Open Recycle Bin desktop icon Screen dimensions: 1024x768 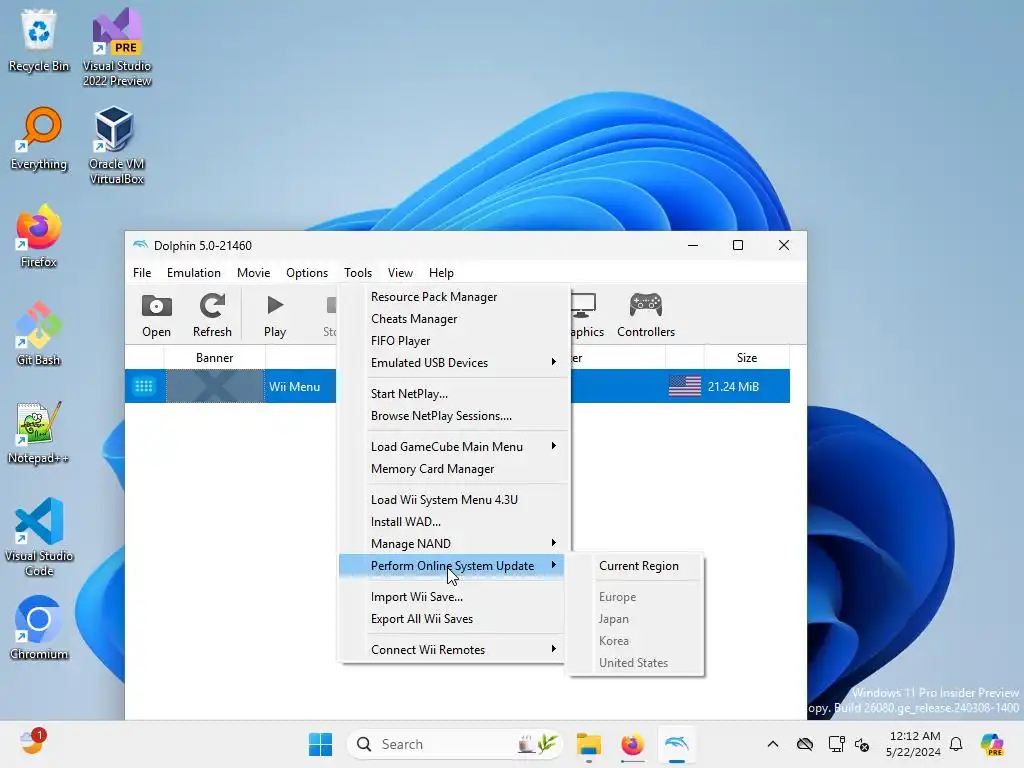coord(39,41)
